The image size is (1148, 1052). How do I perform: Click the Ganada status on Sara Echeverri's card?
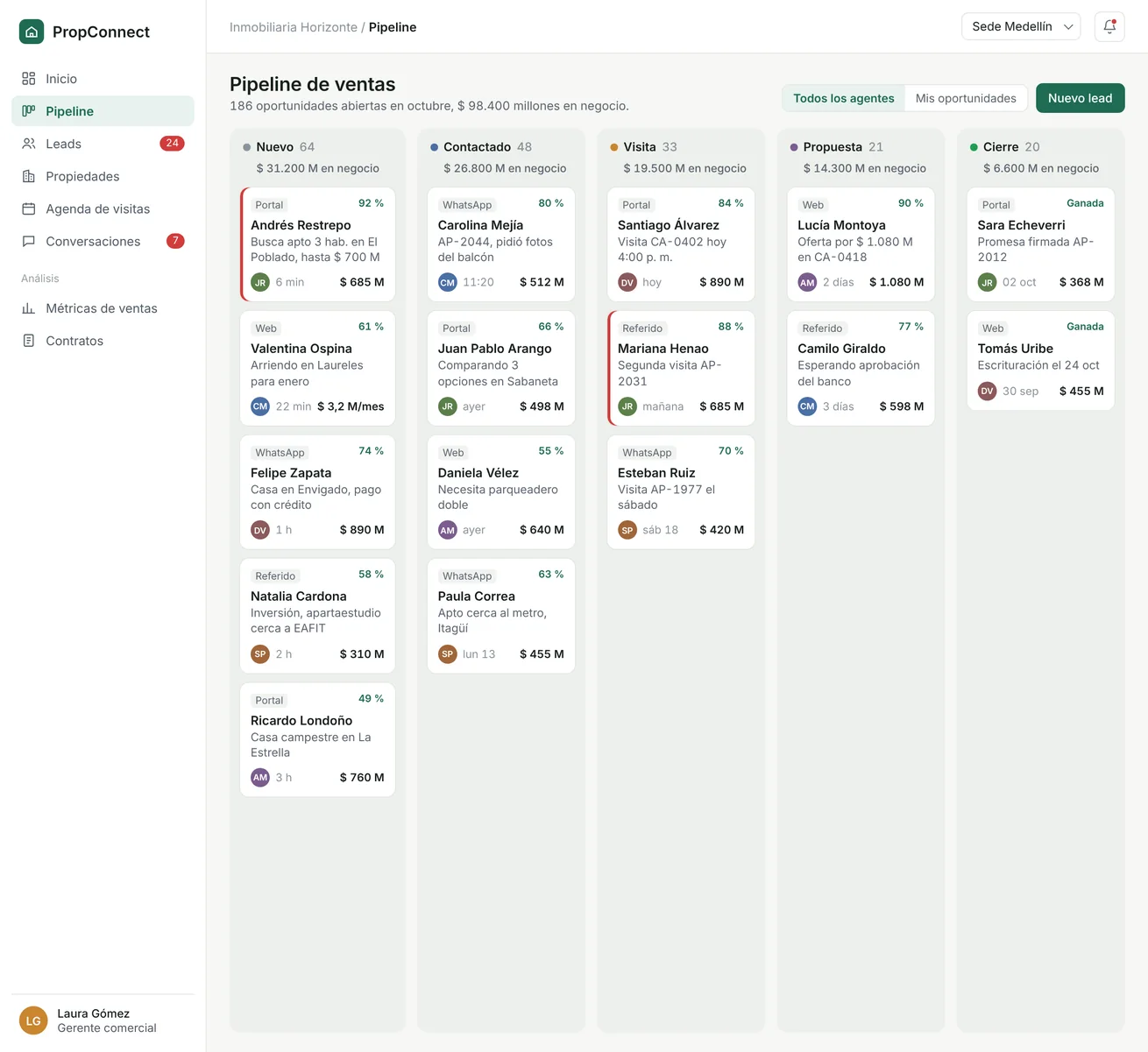tap(1085, 203)
